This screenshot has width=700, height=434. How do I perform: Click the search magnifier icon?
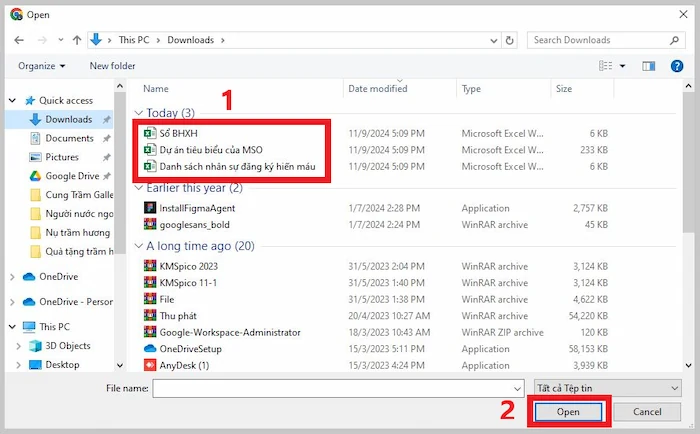(x=675, y=40)
